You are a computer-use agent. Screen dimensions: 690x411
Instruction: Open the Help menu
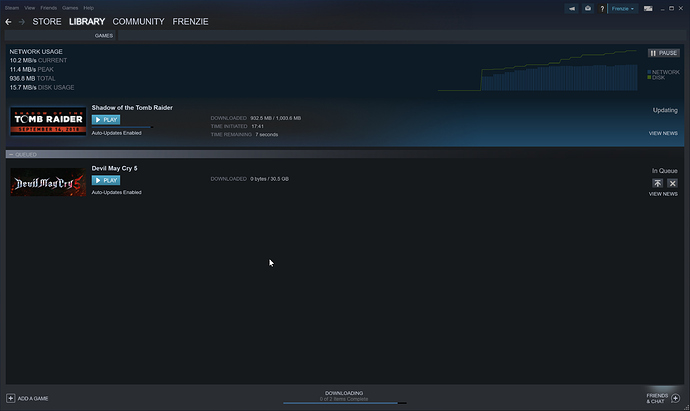coord(88,8)
